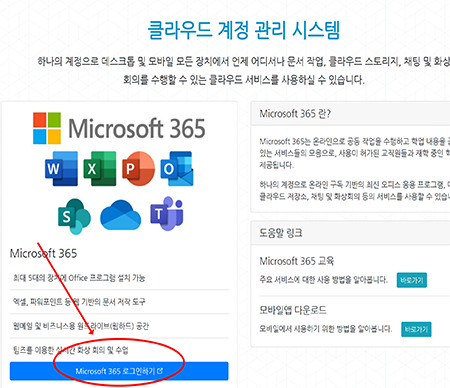
Task: Click the Microsoft 365 교육 heading
Action: click(x=297, y=261)
